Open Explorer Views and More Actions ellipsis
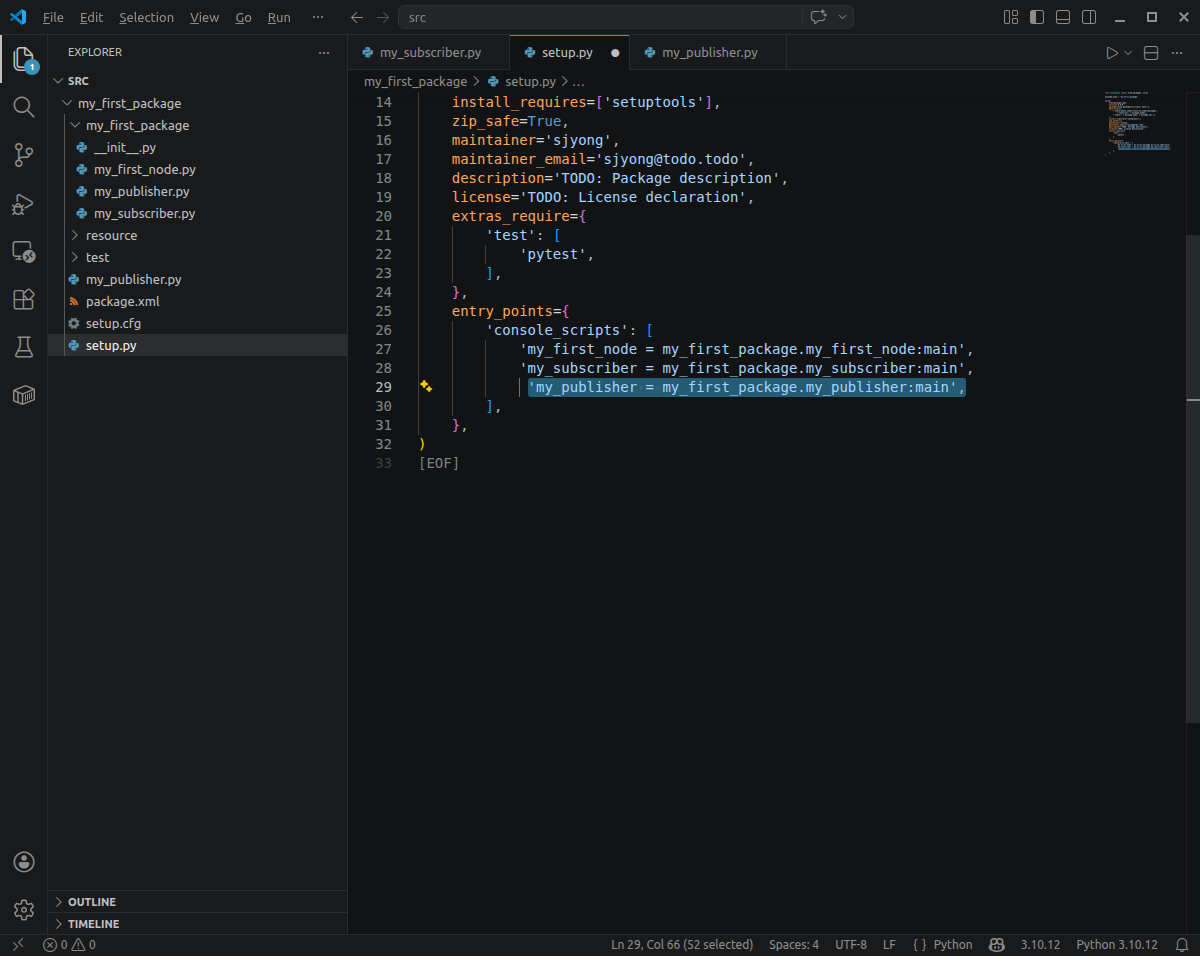The image size is (1200, 965). 323,52
